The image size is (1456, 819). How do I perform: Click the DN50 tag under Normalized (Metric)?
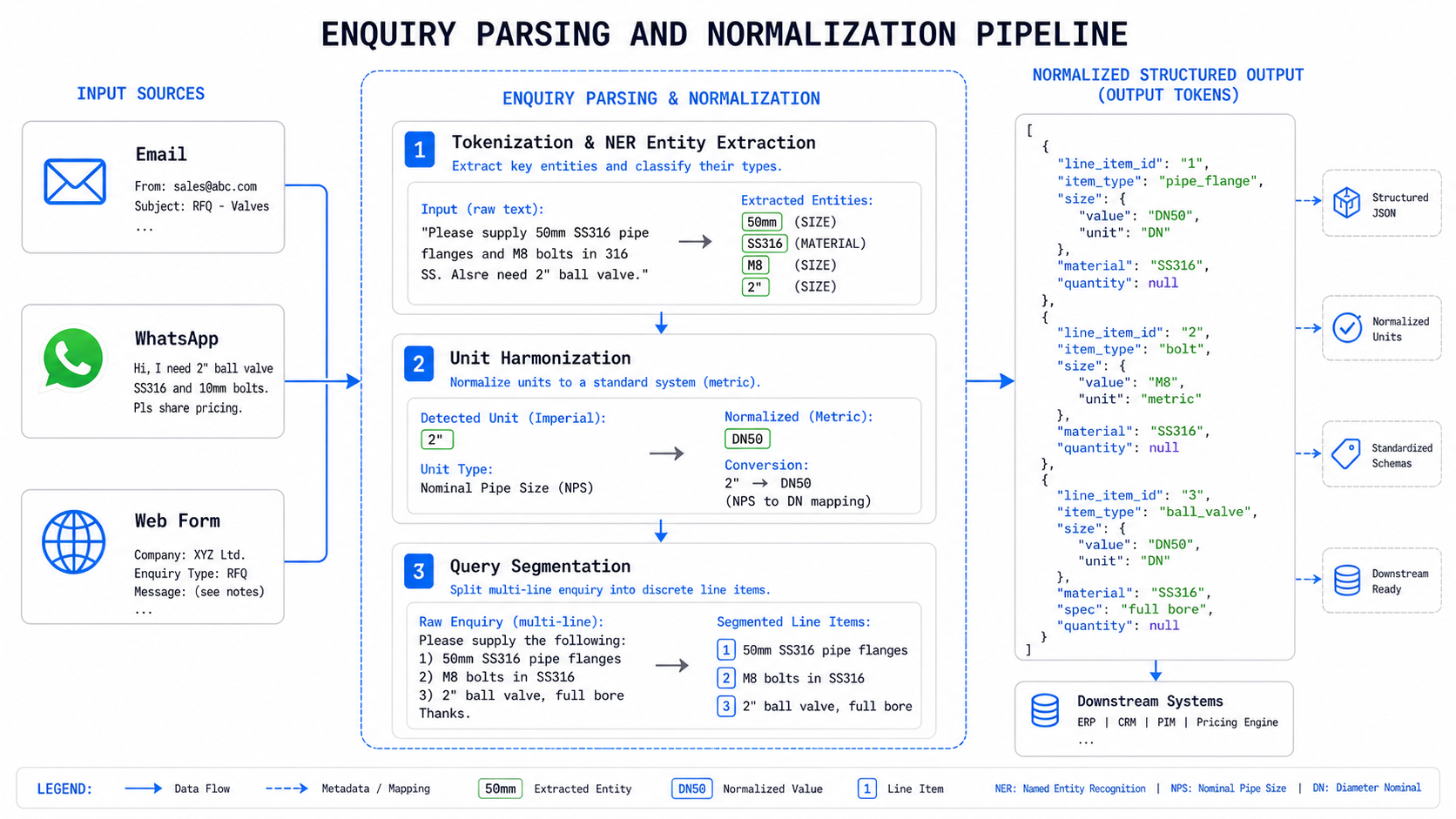tap(747, 440)
